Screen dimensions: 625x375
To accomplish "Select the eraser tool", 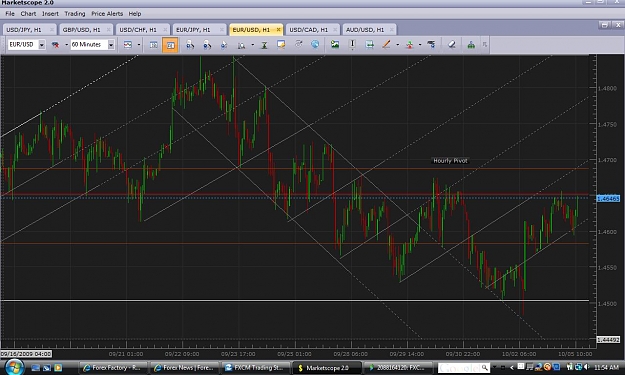I will 452,45.
